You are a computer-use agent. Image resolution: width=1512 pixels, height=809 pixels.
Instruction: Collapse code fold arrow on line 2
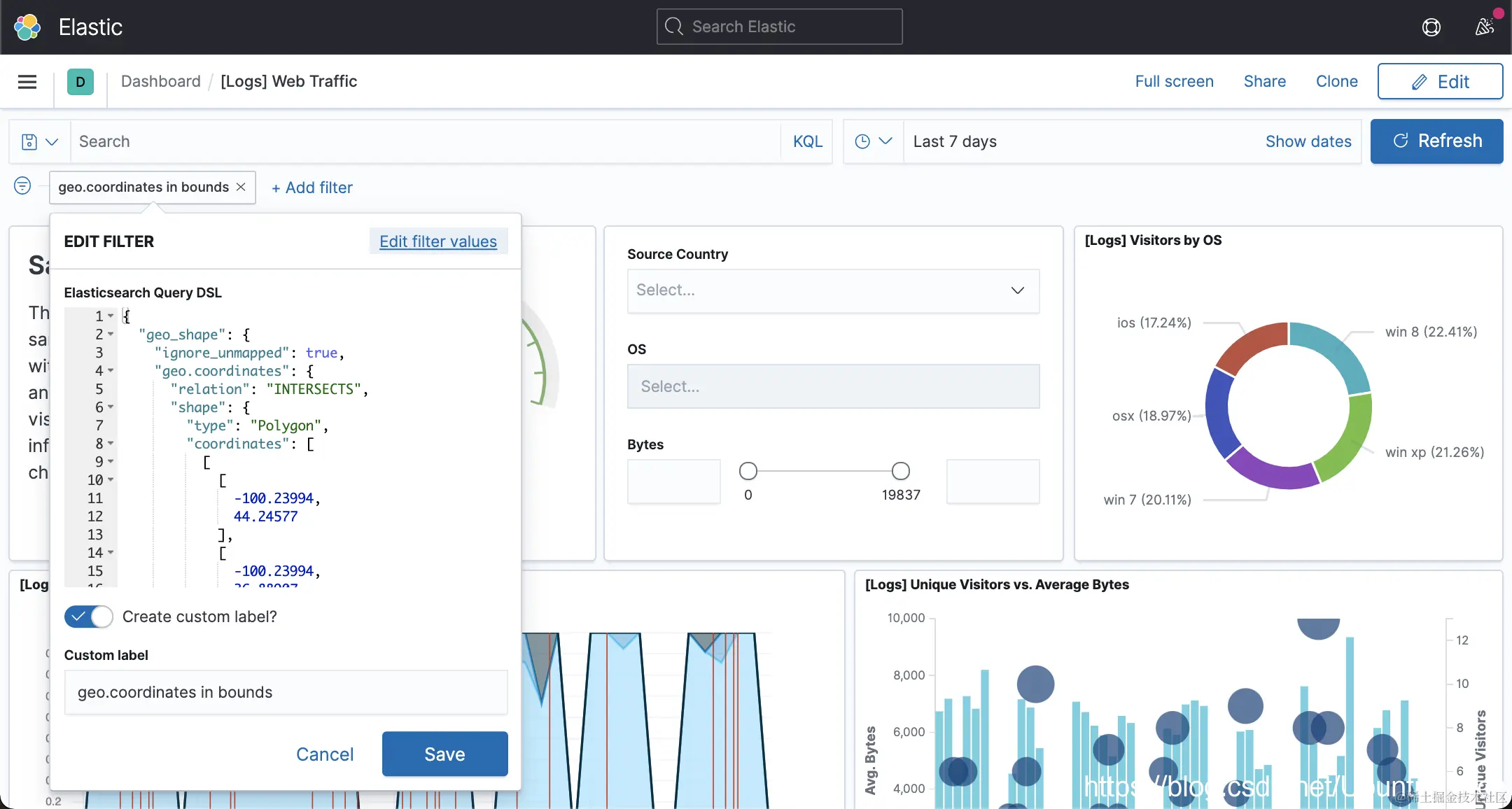(111, 335)
